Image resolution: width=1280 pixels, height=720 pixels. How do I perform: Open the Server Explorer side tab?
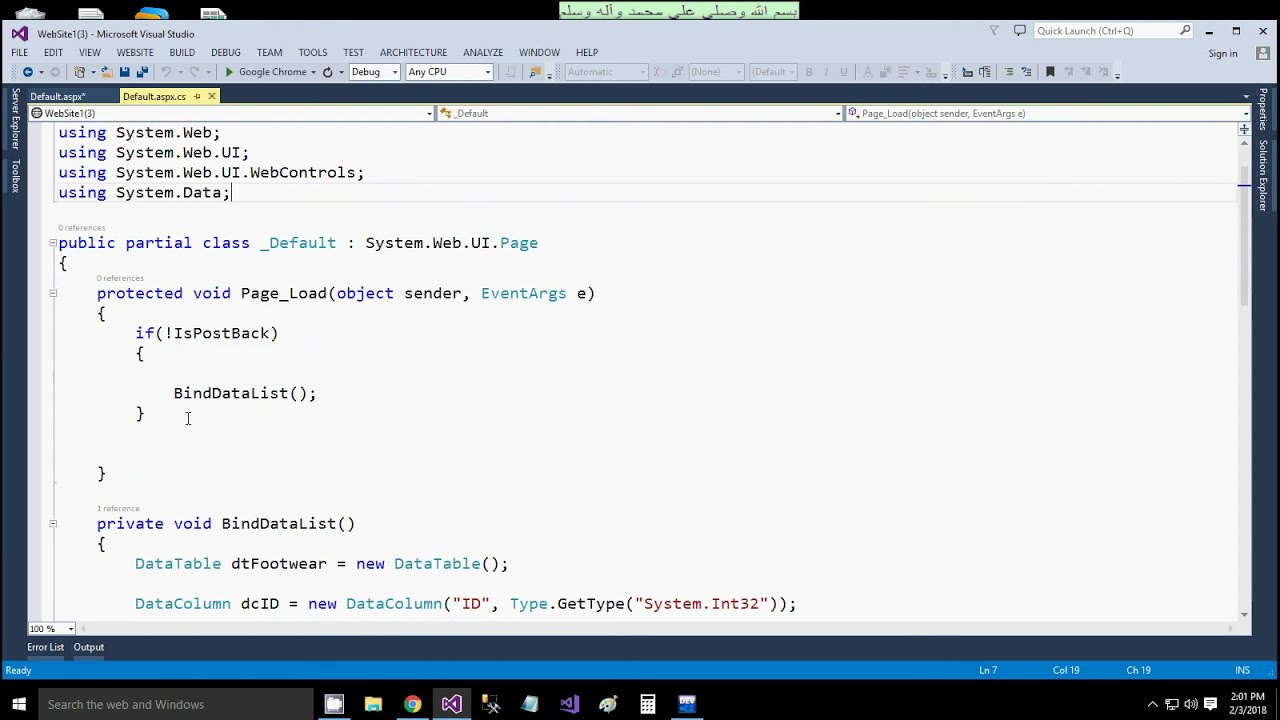(x=15, y=119)
